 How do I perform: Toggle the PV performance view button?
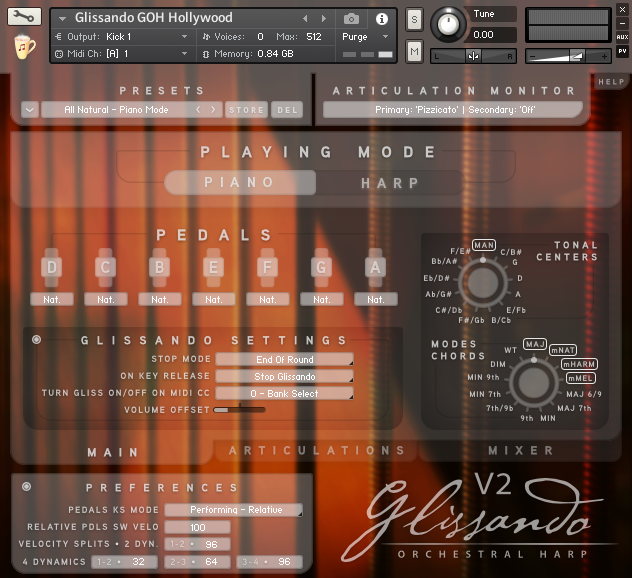coord(622,51)
